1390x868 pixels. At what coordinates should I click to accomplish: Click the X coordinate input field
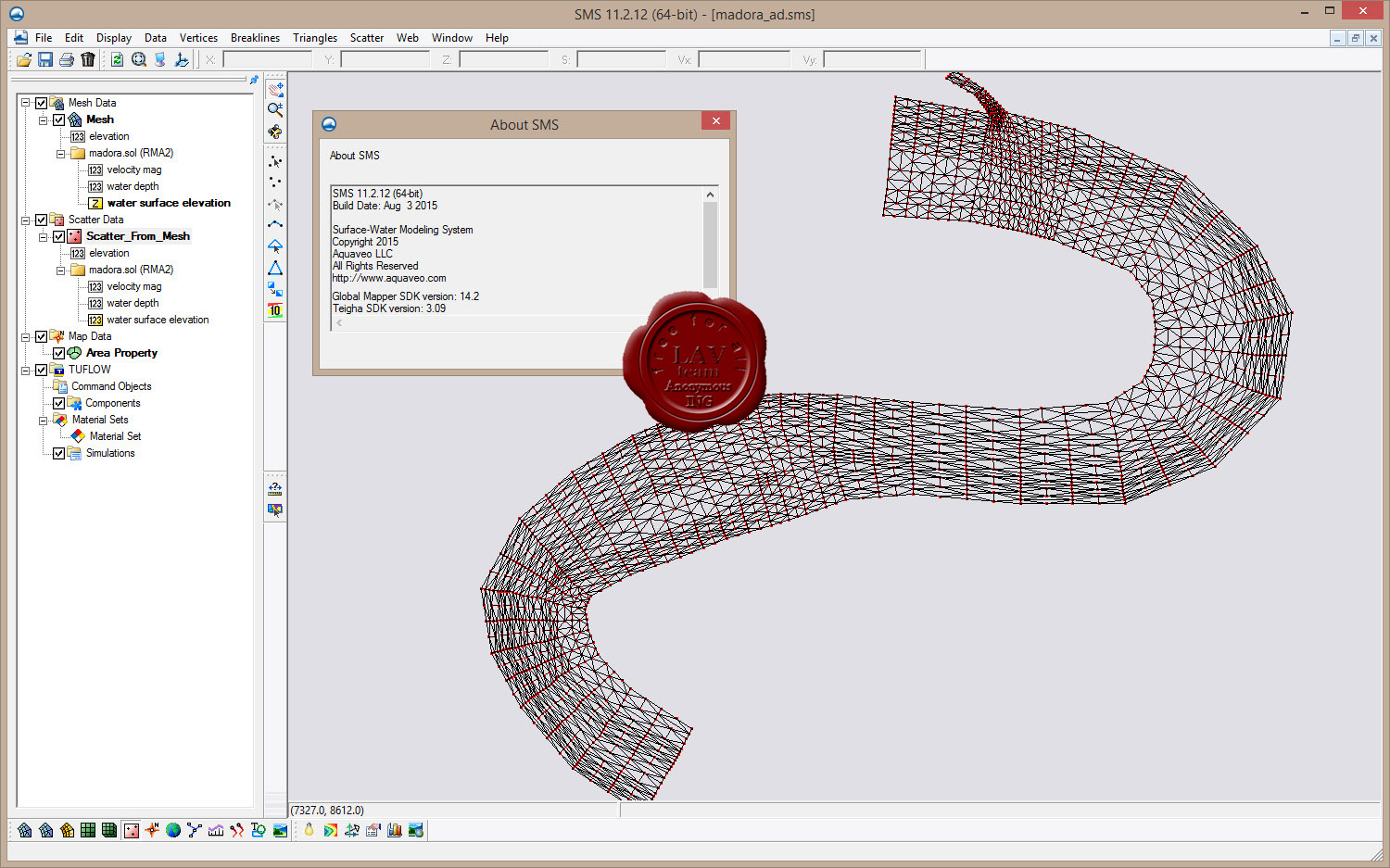[x=267, y=59]
